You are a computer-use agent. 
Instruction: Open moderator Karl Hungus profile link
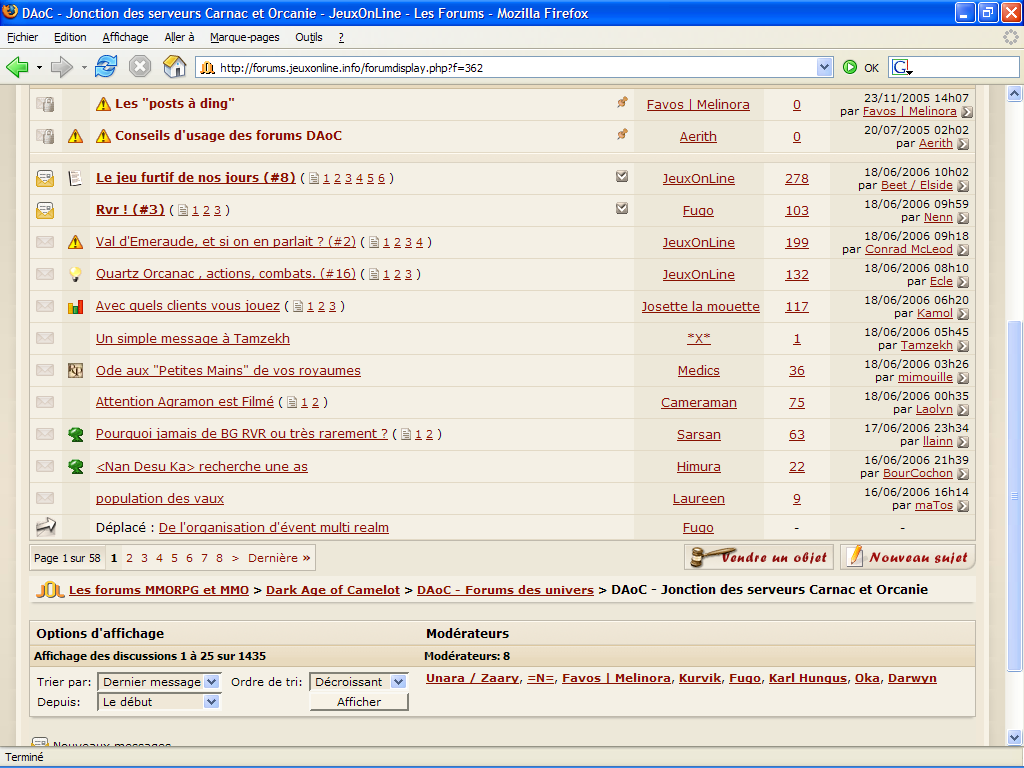point(808,678)
